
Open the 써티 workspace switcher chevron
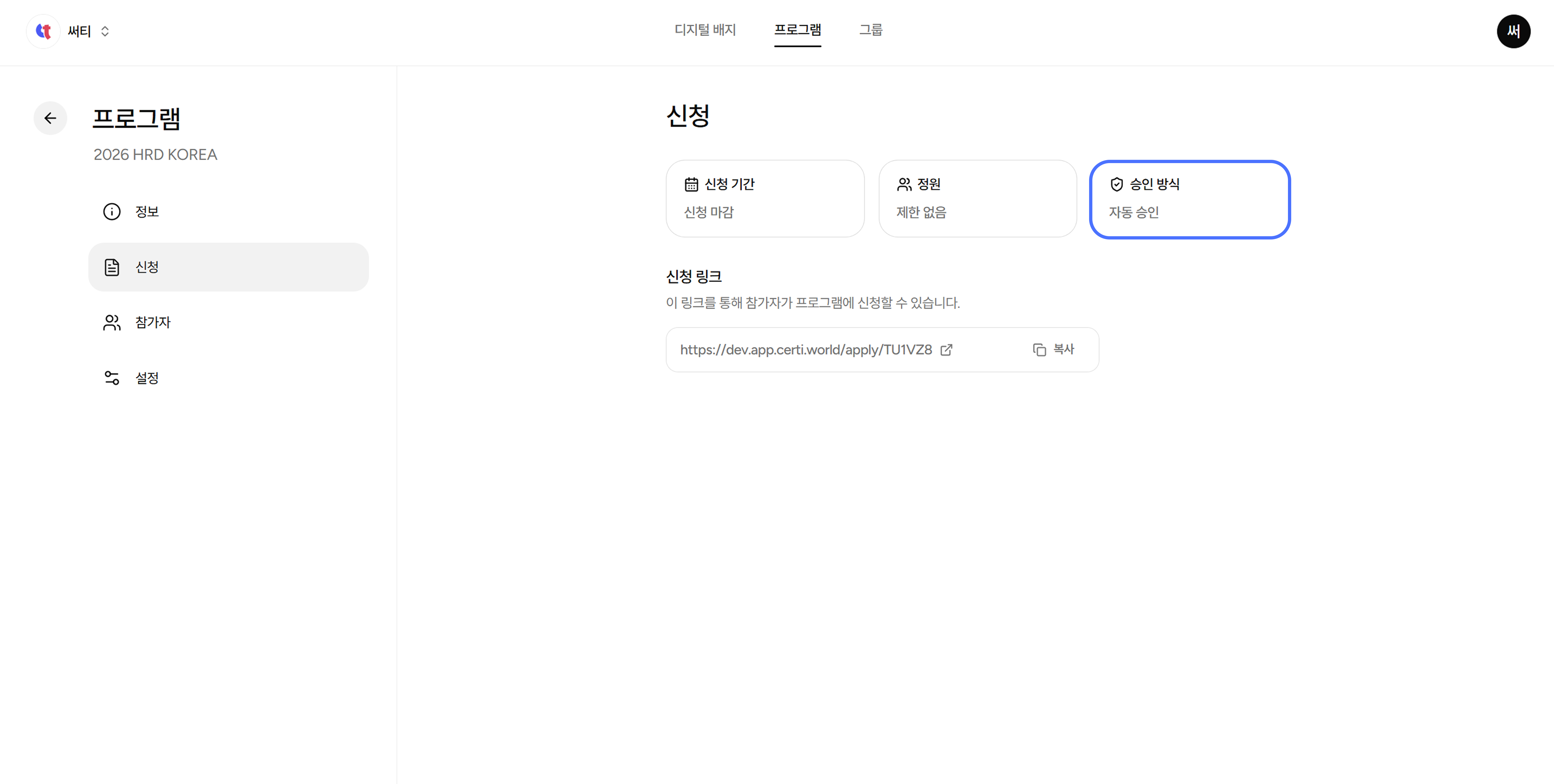tap(105, 31)
